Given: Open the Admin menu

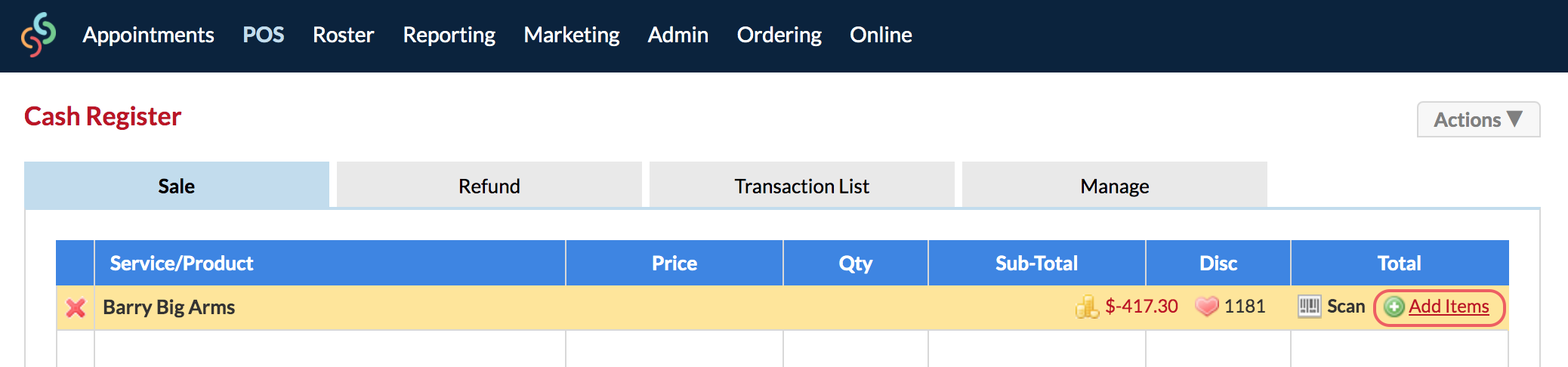Looking at the screenshot, I should (x=678, y=35).
